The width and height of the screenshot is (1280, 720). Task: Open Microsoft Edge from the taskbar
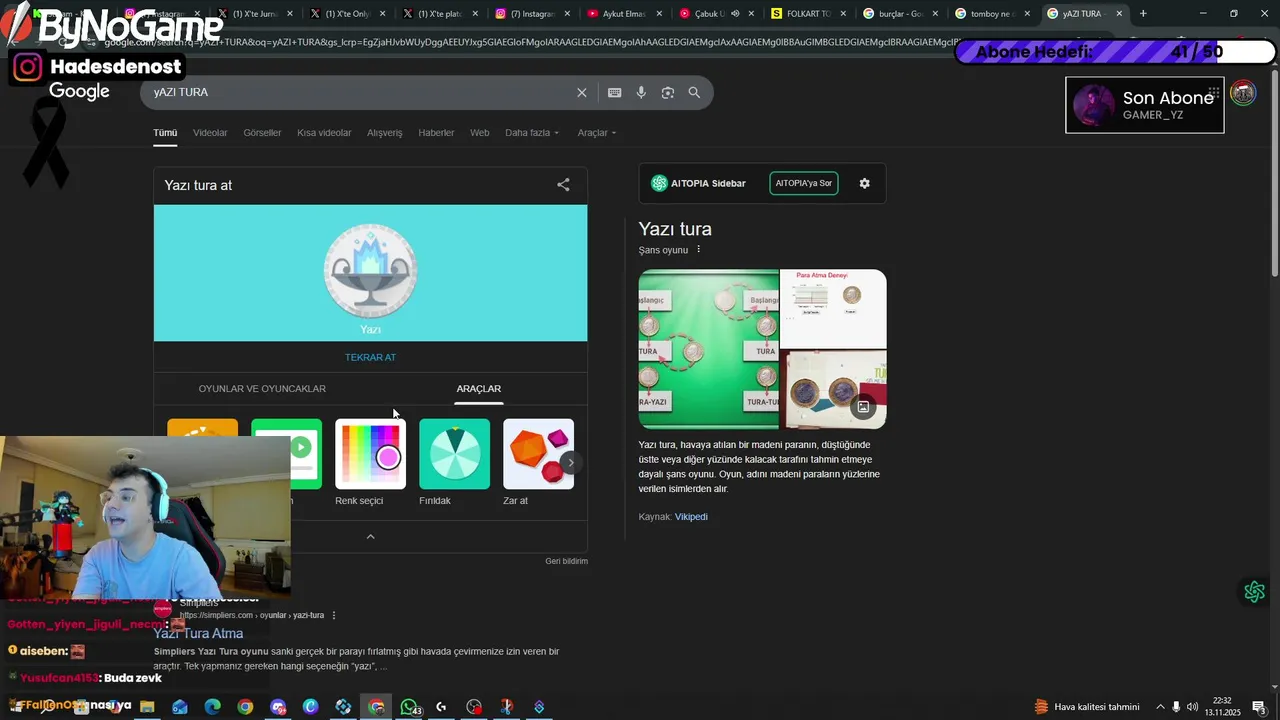pyautogui.click(x=212, y=707)
